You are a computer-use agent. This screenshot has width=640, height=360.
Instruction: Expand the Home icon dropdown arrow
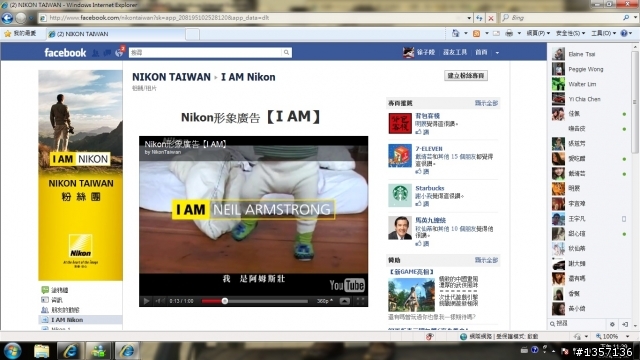pyautogui.click(x=466, y=33)
